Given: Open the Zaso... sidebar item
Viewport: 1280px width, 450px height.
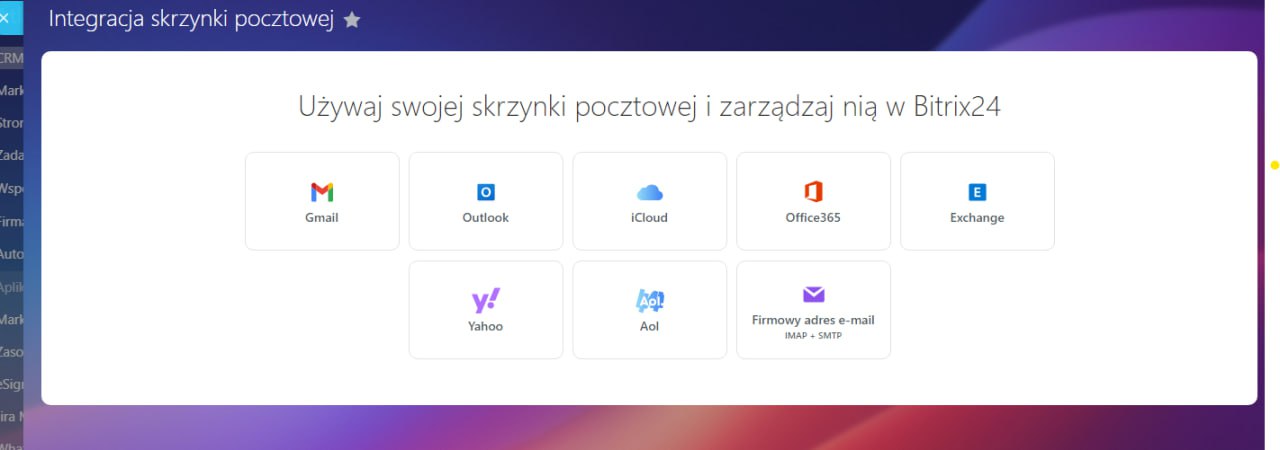Looking at the screenshot, I should 11,352.
